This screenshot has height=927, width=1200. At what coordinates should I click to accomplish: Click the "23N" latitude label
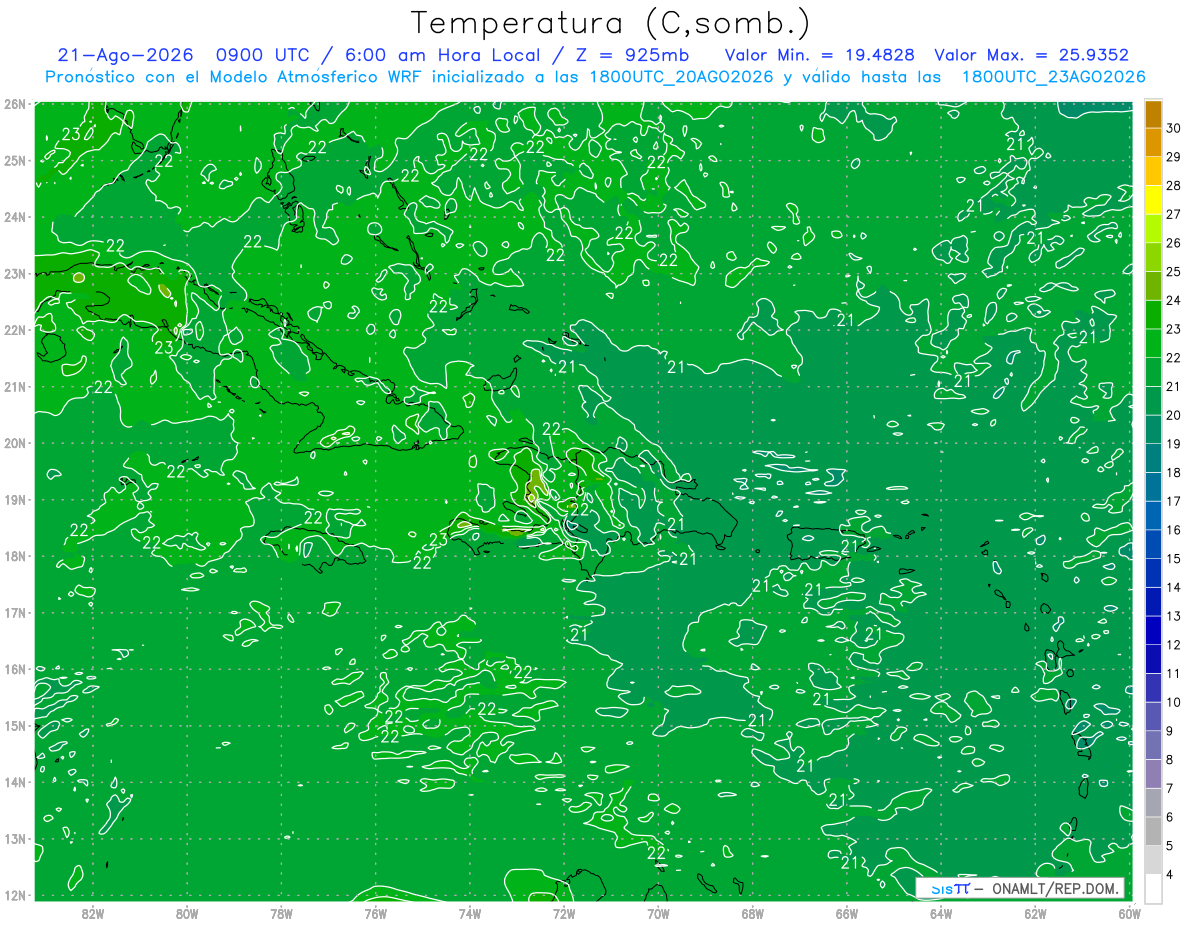point(14,273)
